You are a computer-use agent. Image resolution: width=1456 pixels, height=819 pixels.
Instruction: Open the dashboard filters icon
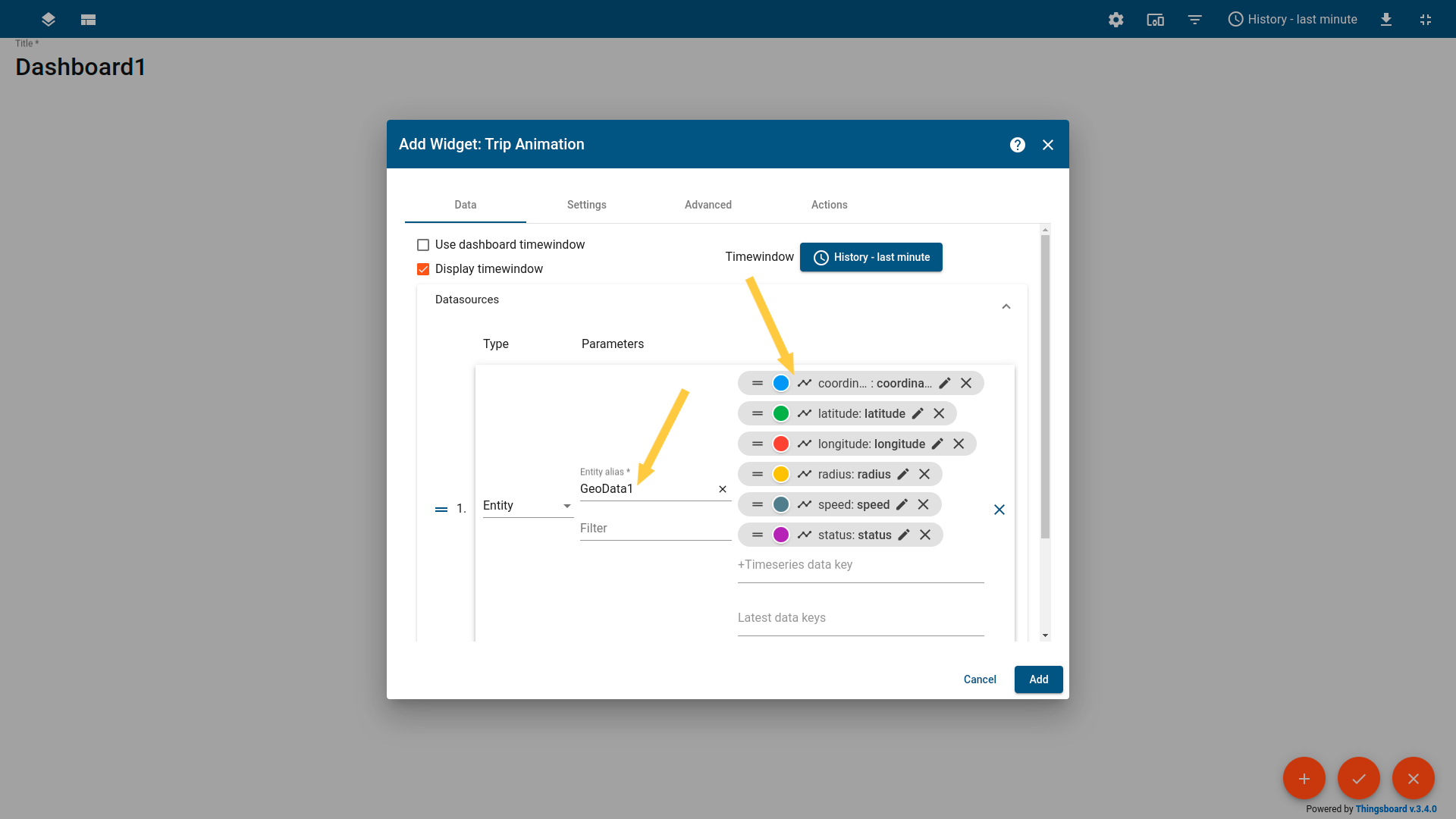(x=1194, y=20)
